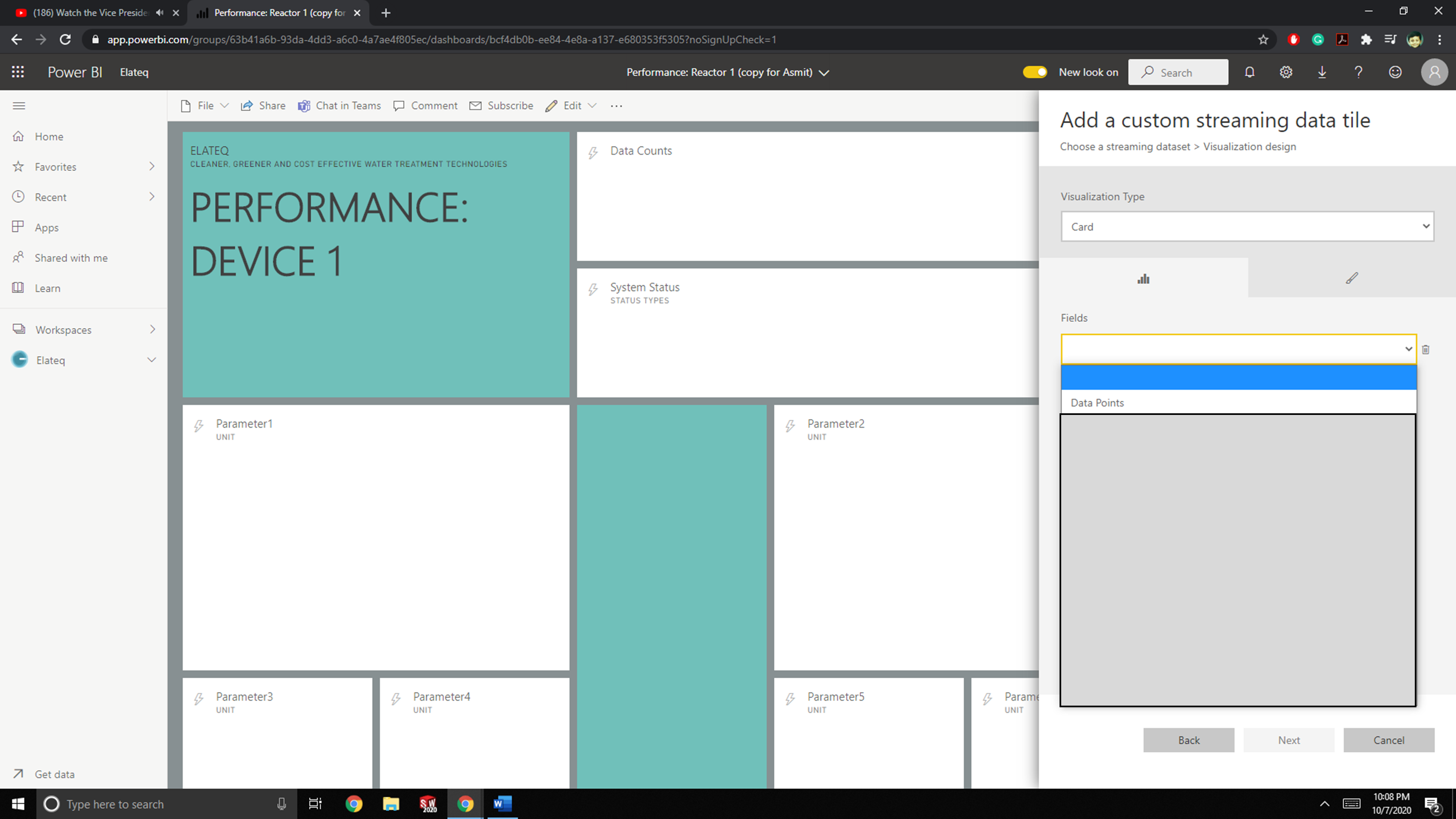Open more options ellipsis in toolbar
The image size is (1456, 819).
tap(616, 106)
